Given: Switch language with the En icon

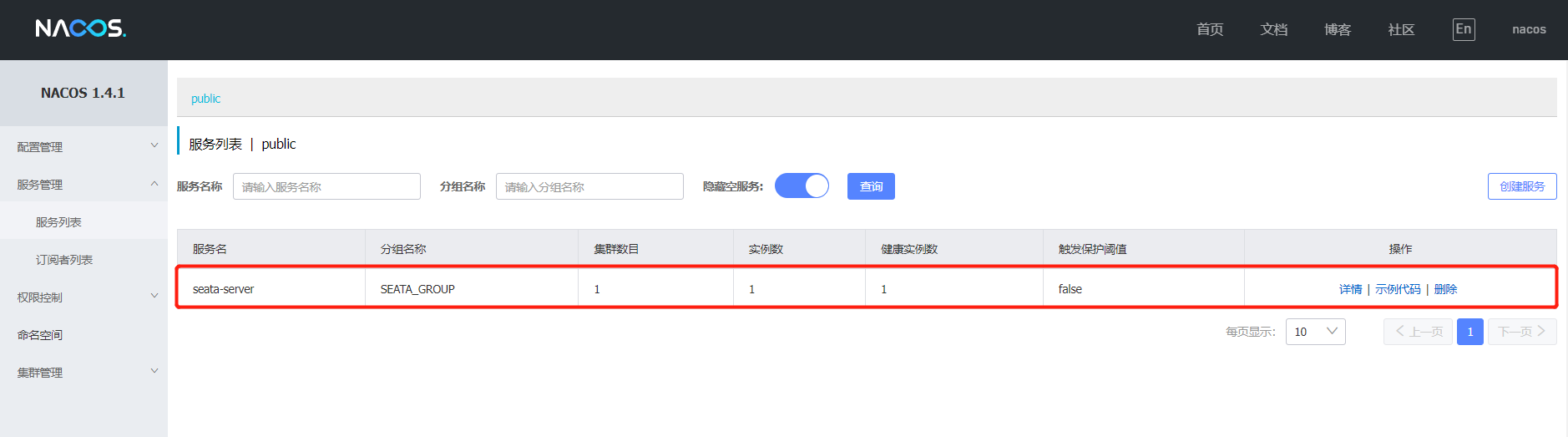Looking at the screenshot, I should tap(1463, 29).
